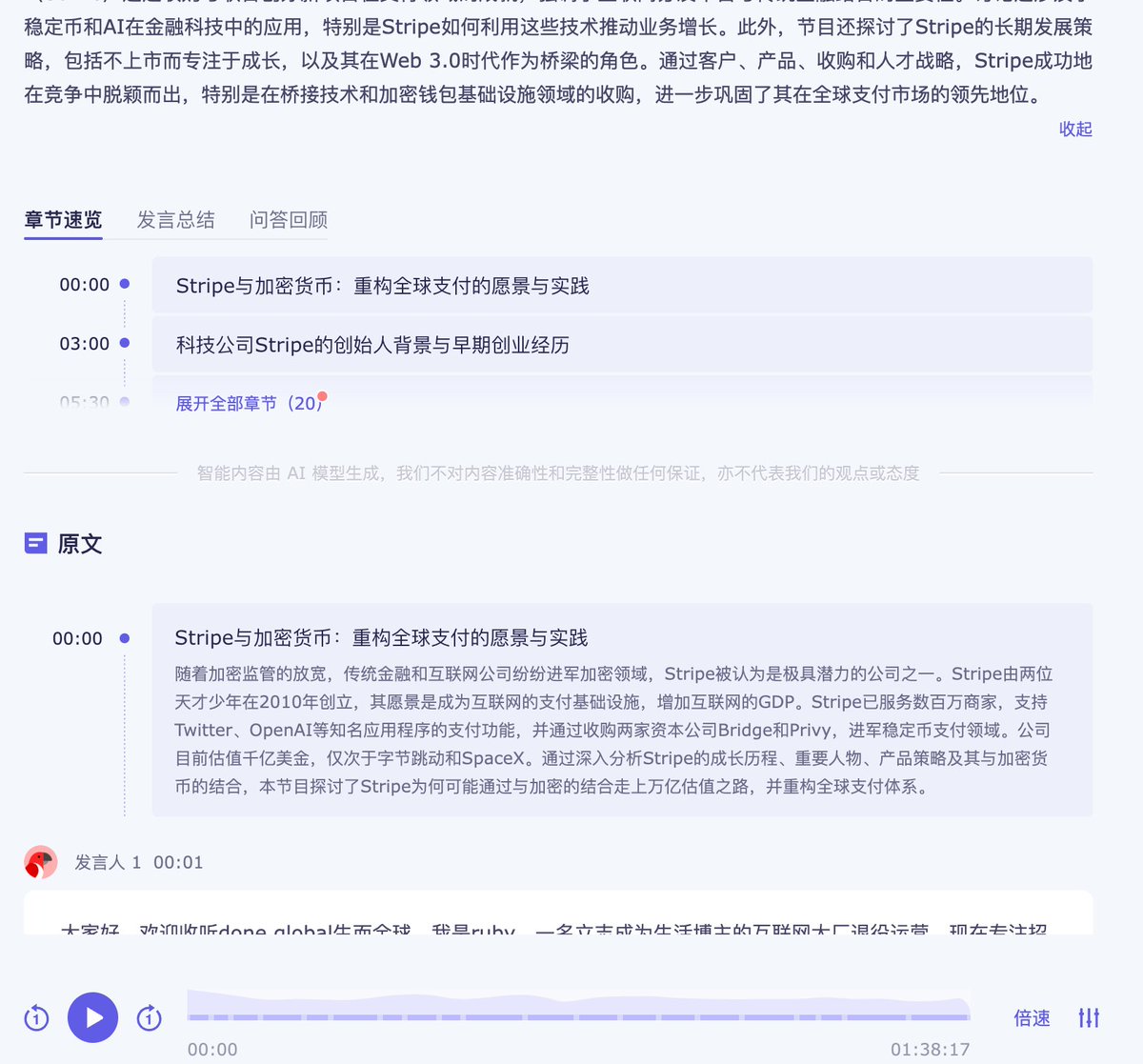Click the total duration 01:38:17 label

(931, 1049)
